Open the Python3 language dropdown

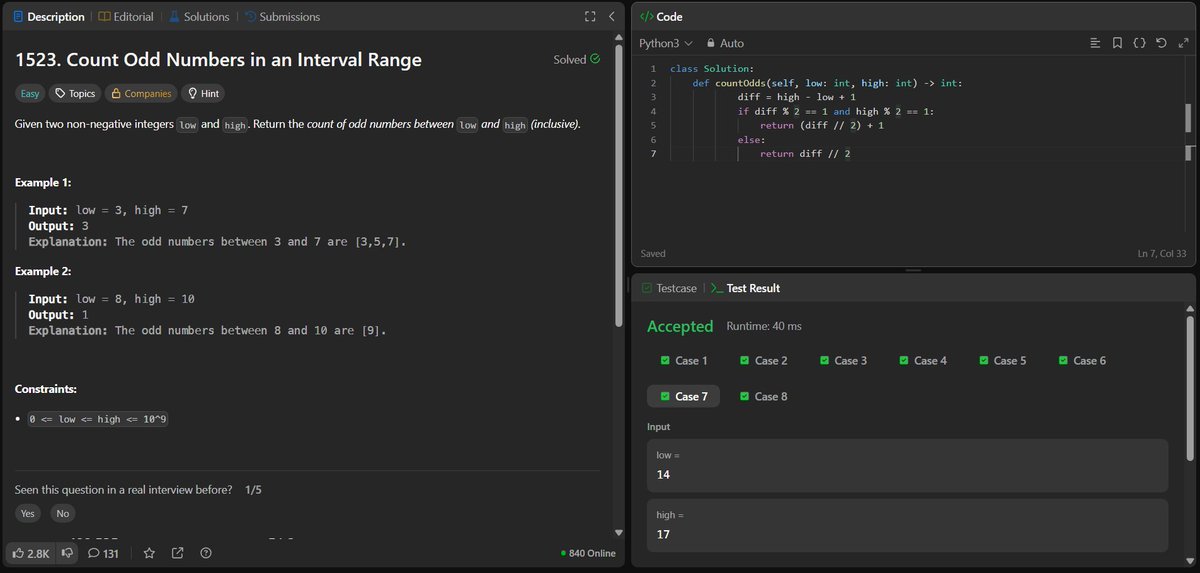[666, 43]
